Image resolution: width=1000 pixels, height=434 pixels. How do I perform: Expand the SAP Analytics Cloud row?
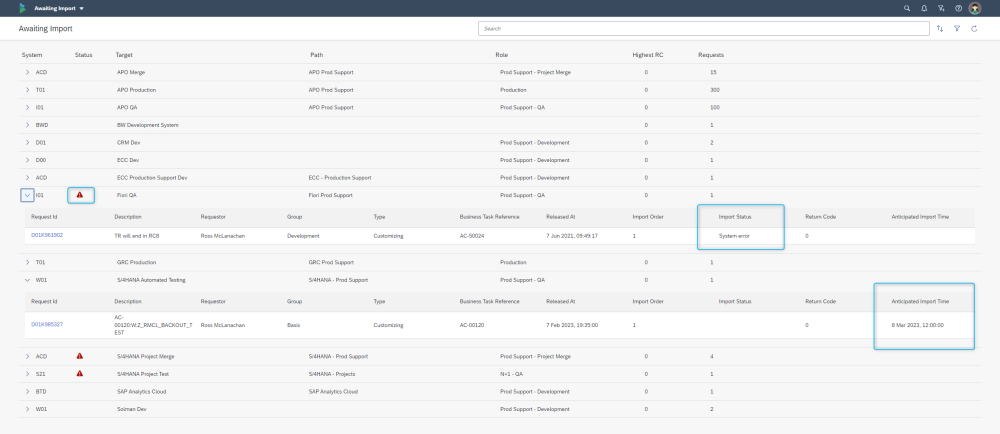pos(27,391)
